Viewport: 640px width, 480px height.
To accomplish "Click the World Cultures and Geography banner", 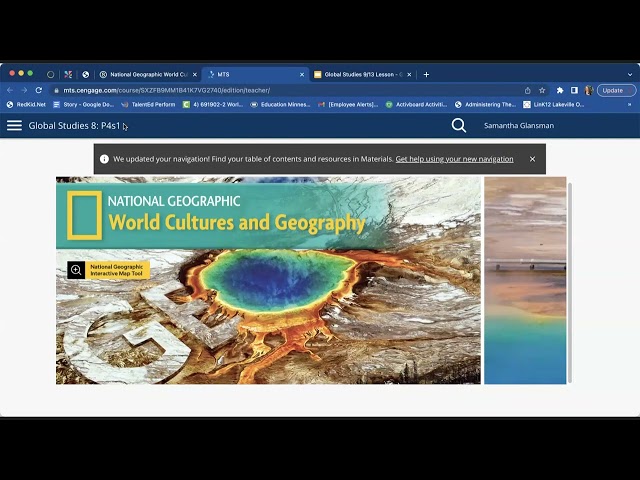I will [x=268, y=280].
